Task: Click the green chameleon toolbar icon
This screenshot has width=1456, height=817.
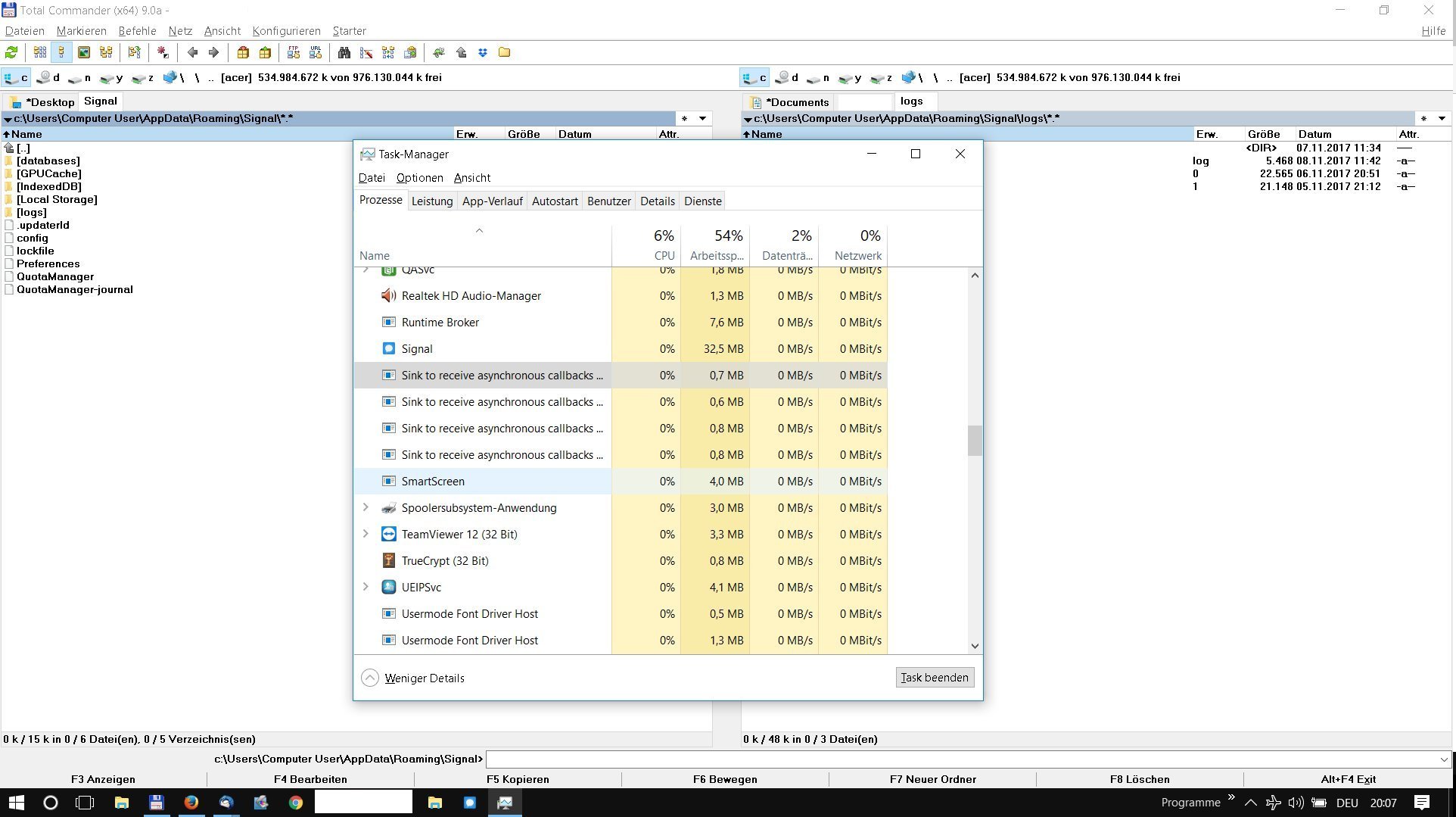Action: click(439, 52)
